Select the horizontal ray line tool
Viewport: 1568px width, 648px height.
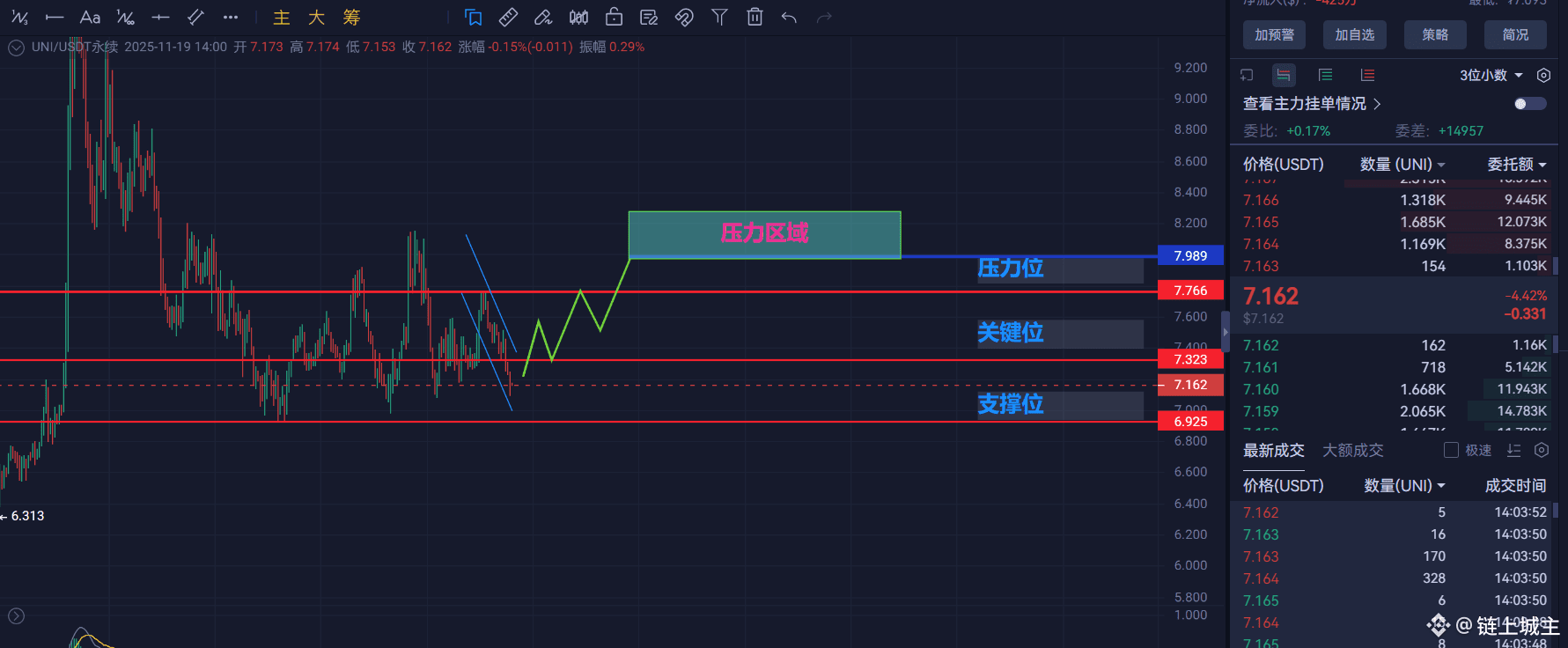tap(160, 18)
